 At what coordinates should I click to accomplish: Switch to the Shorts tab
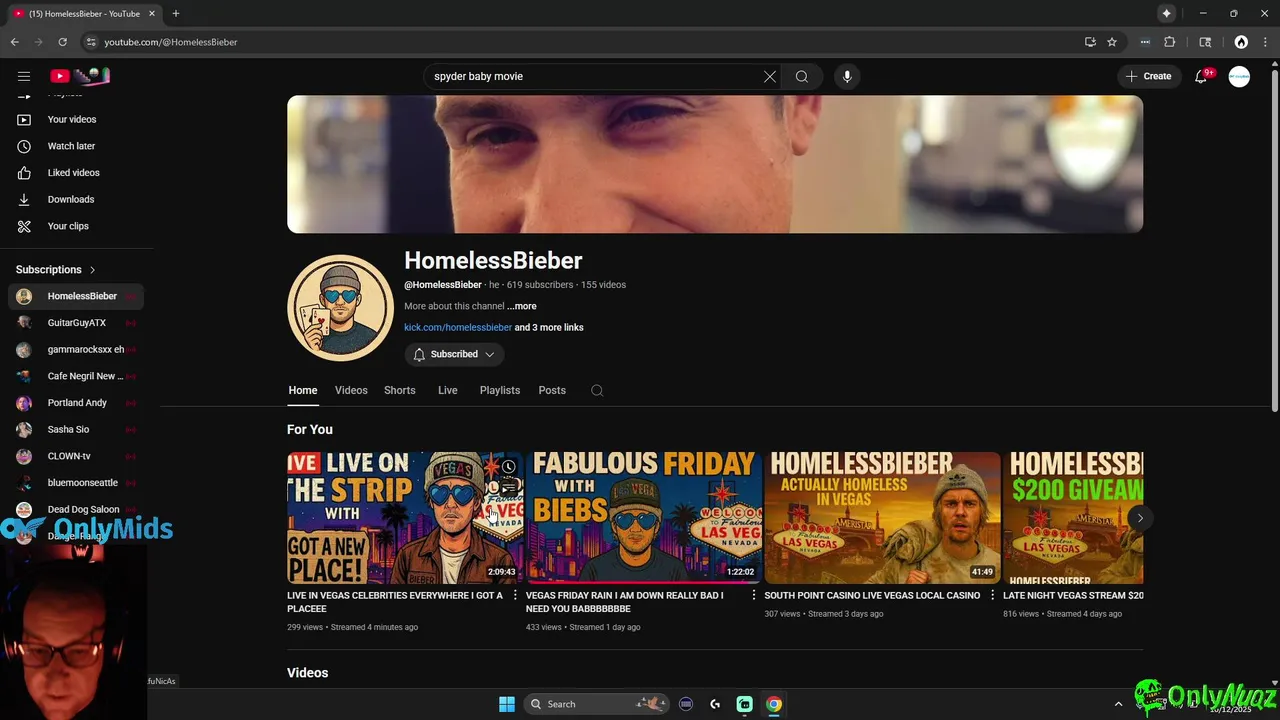pos(400,391)
